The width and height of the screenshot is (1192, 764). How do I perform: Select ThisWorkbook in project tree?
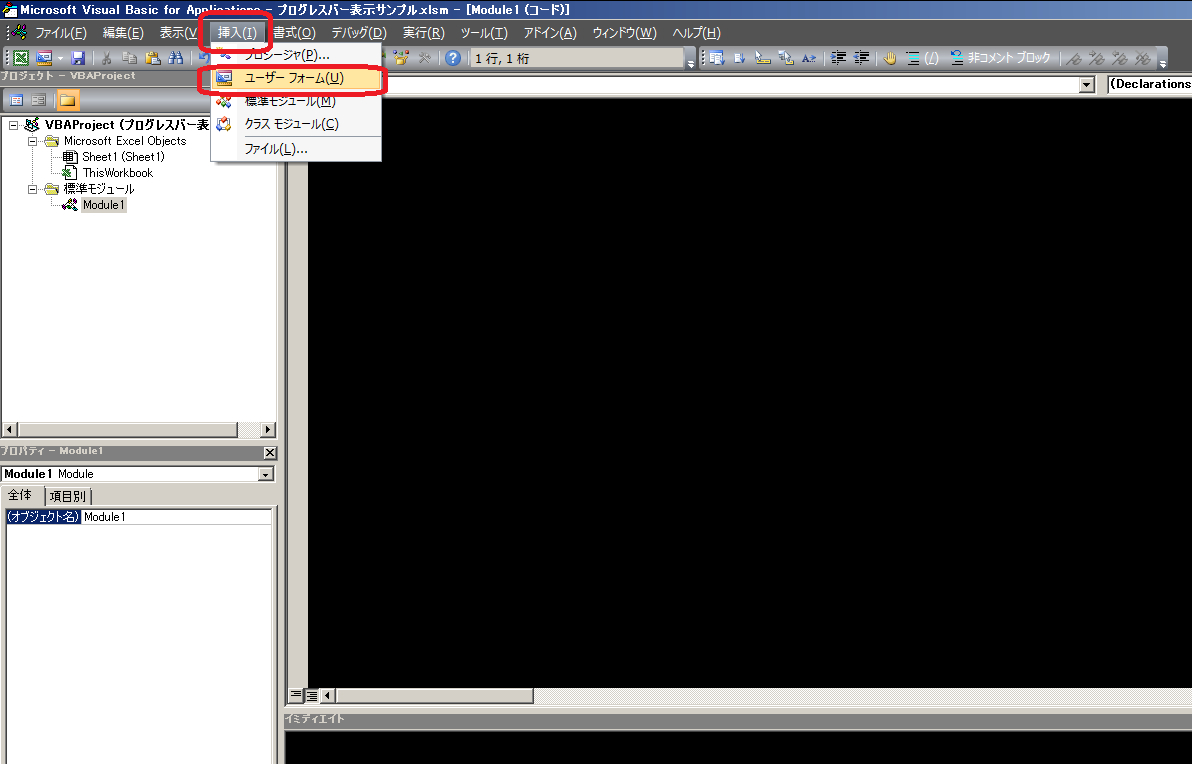click(117, 173)
